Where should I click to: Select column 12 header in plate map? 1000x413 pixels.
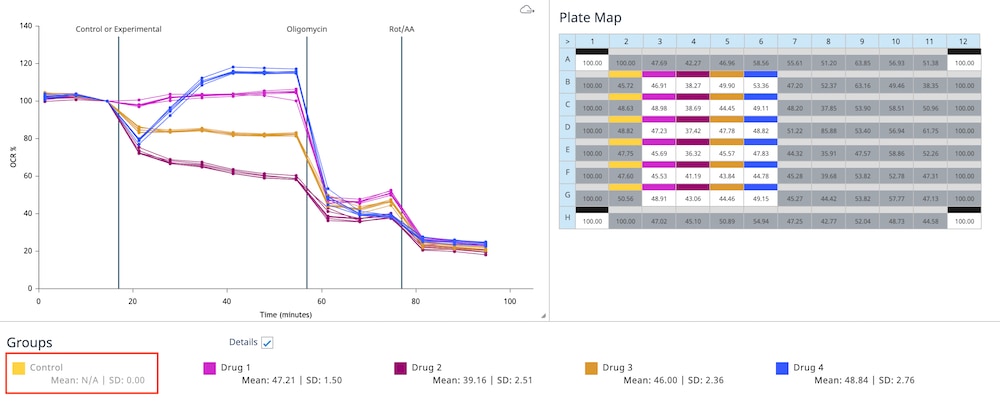coord(964,41)
